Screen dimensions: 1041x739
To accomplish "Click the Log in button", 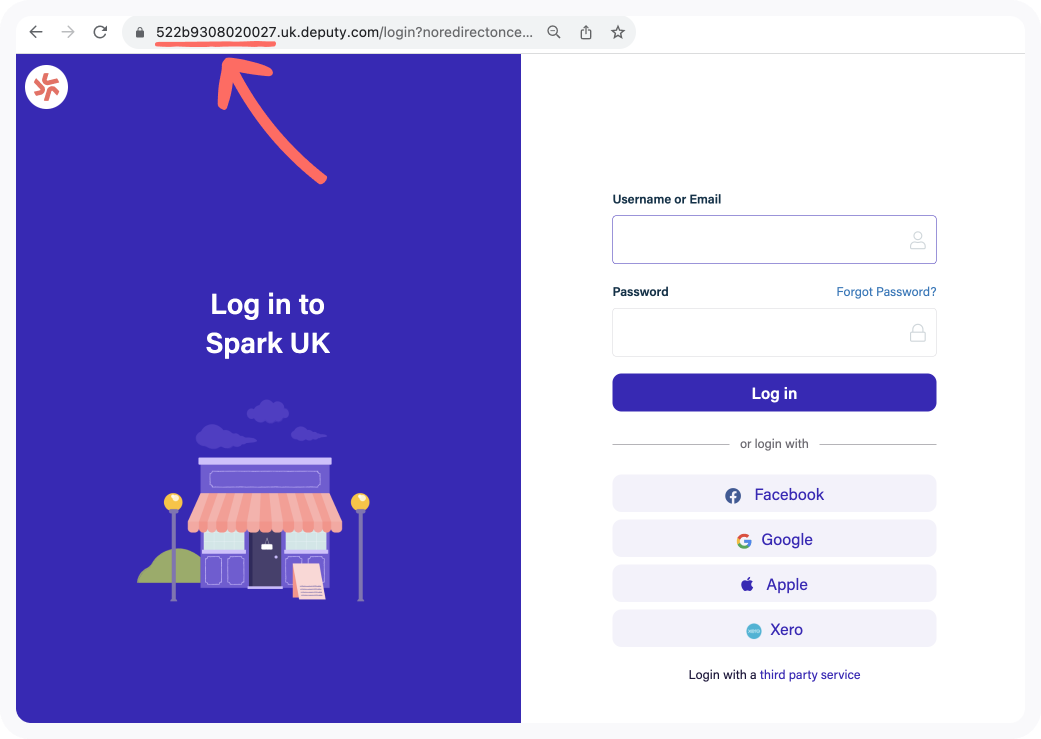I will coord(774,392).
